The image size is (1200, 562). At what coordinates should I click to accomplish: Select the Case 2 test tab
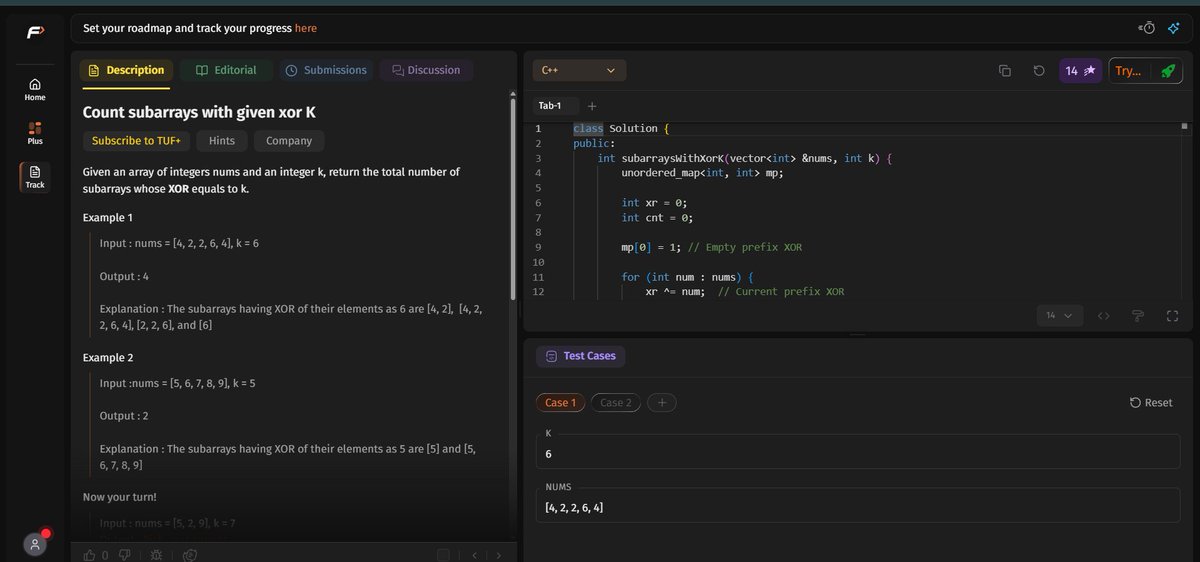click(x=616, y=402)
